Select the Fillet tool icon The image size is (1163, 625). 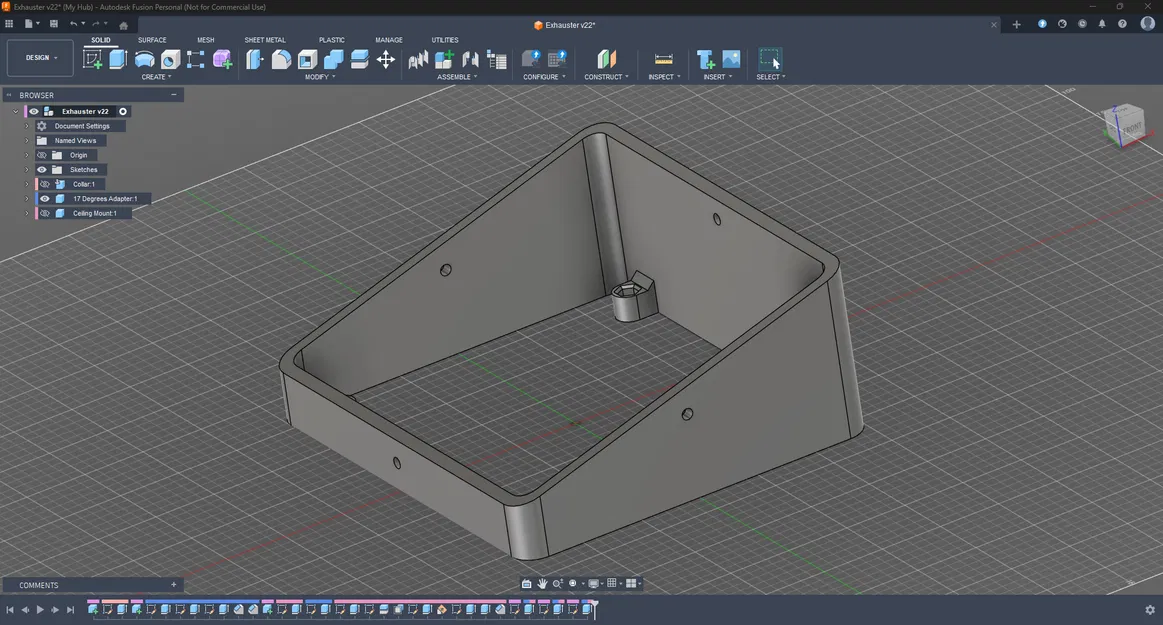tap(282, 60)
